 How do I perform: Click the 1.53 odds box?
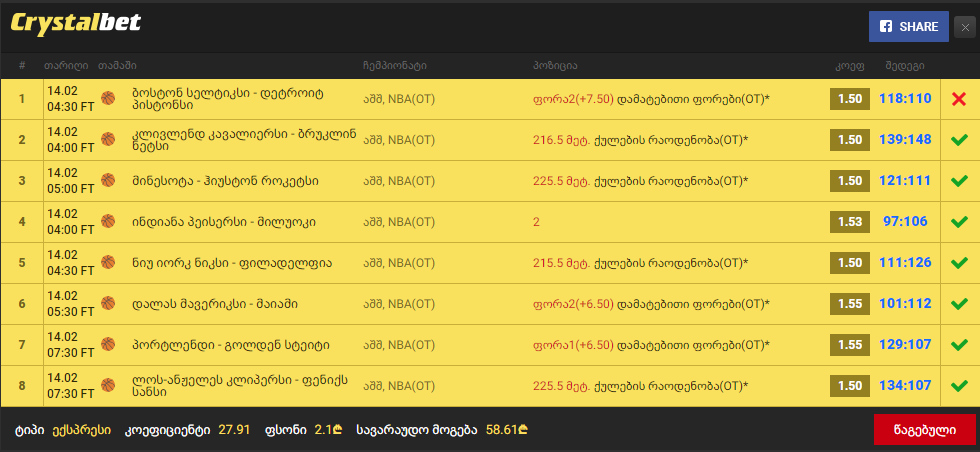click(x=850, y=222)
